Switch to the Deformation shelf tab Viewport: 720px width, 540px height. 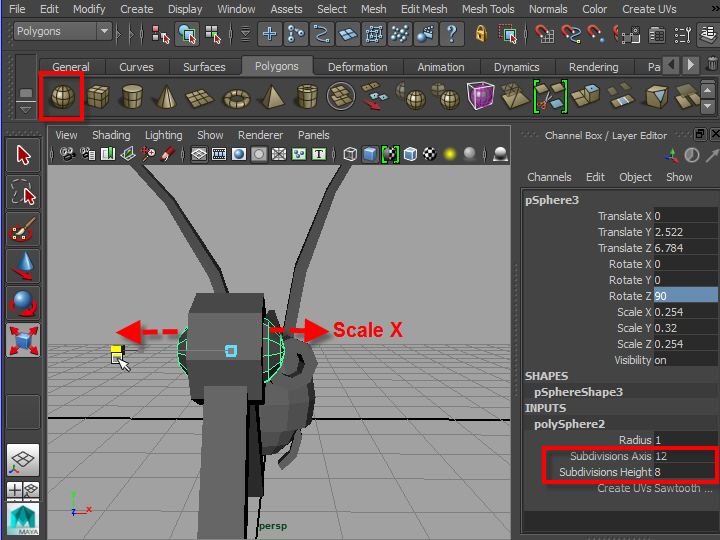point(357,67)
